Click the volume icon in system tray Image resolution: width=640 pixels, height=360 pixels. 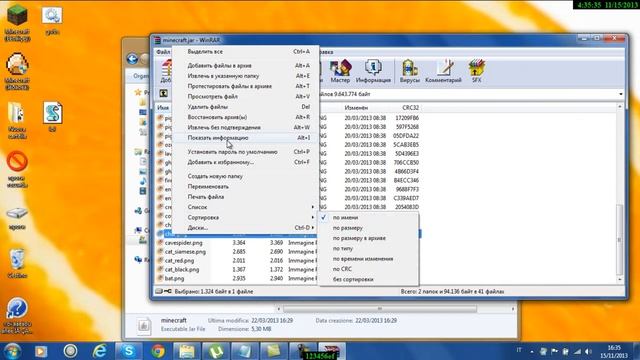coord(588,351)
